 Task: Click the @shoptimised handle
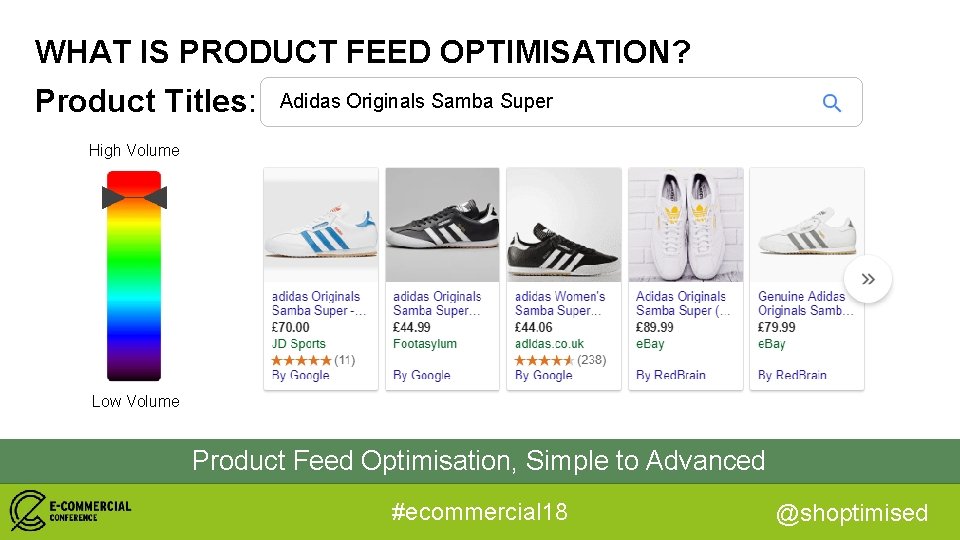[852, 513]
